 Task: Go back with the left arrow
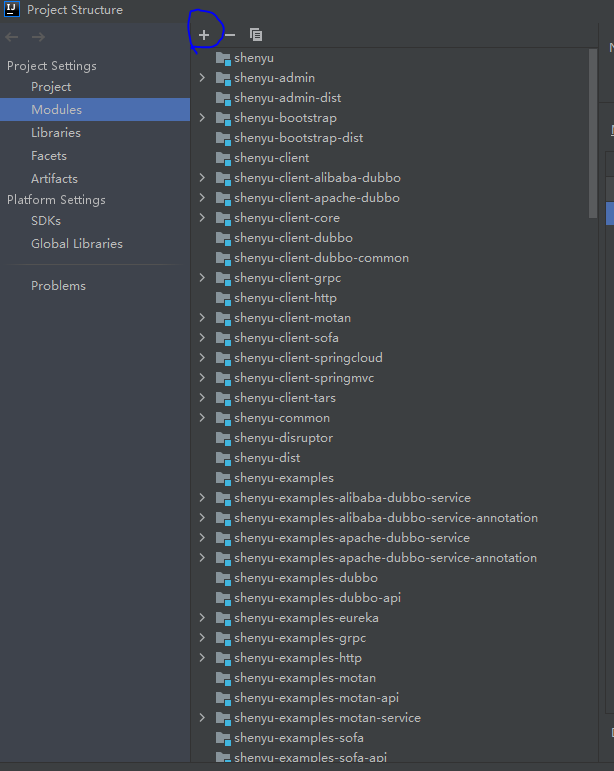coord(12,37)
